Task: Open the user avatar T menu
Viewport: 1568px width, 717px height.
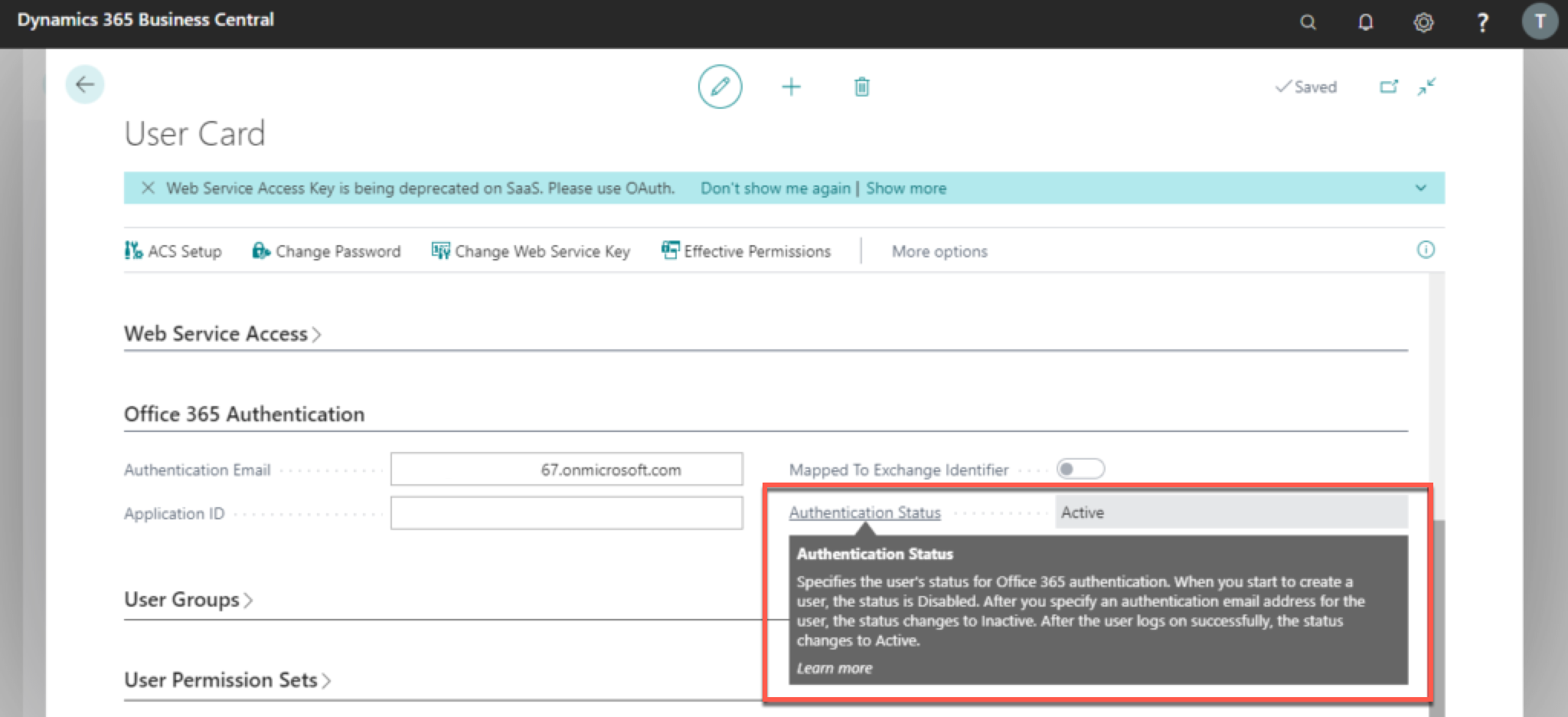Action: (1540, 21)
